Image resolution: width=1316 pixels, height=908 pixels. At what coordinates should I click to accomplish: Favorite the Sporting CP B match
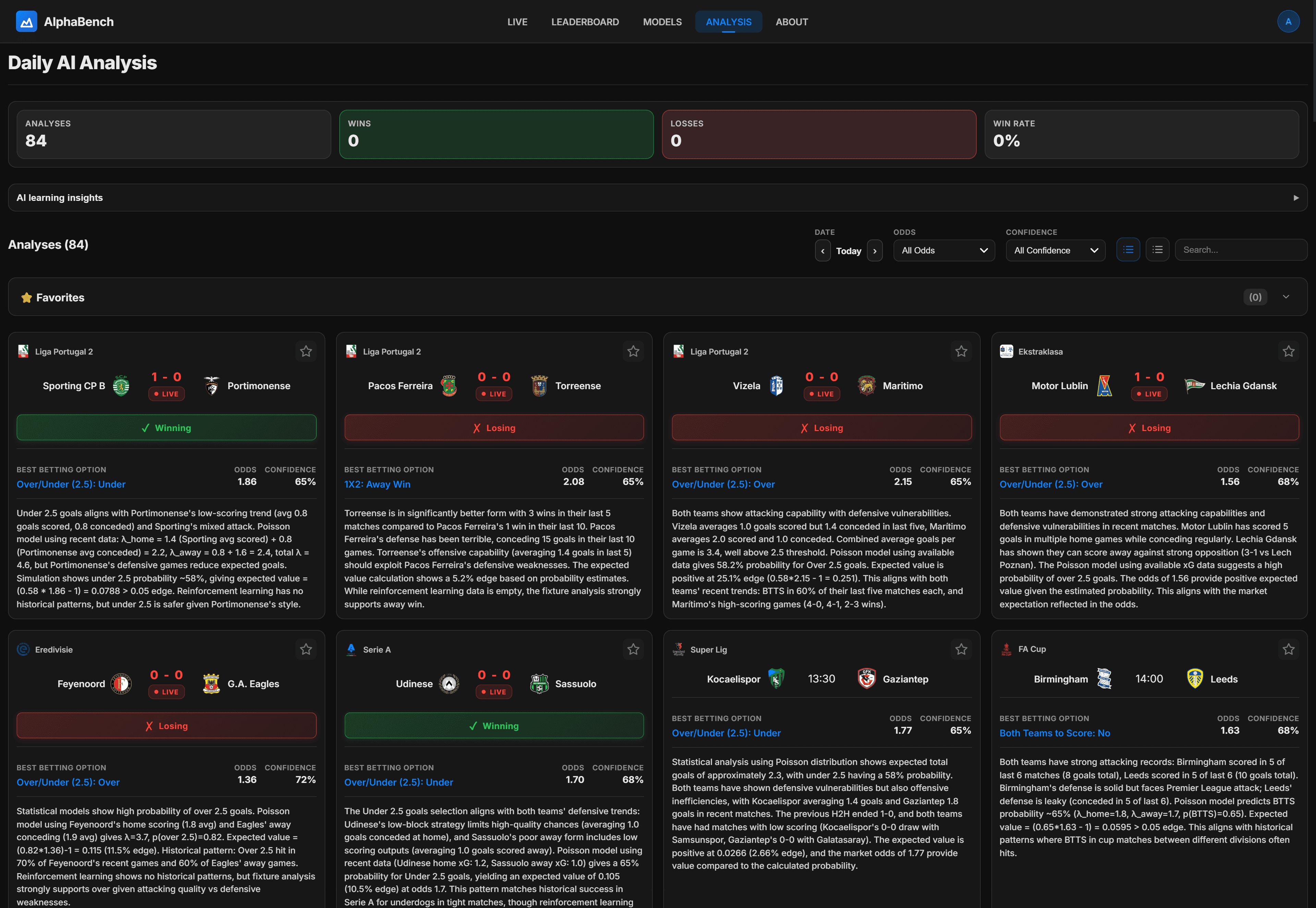(x=306, y=352)
